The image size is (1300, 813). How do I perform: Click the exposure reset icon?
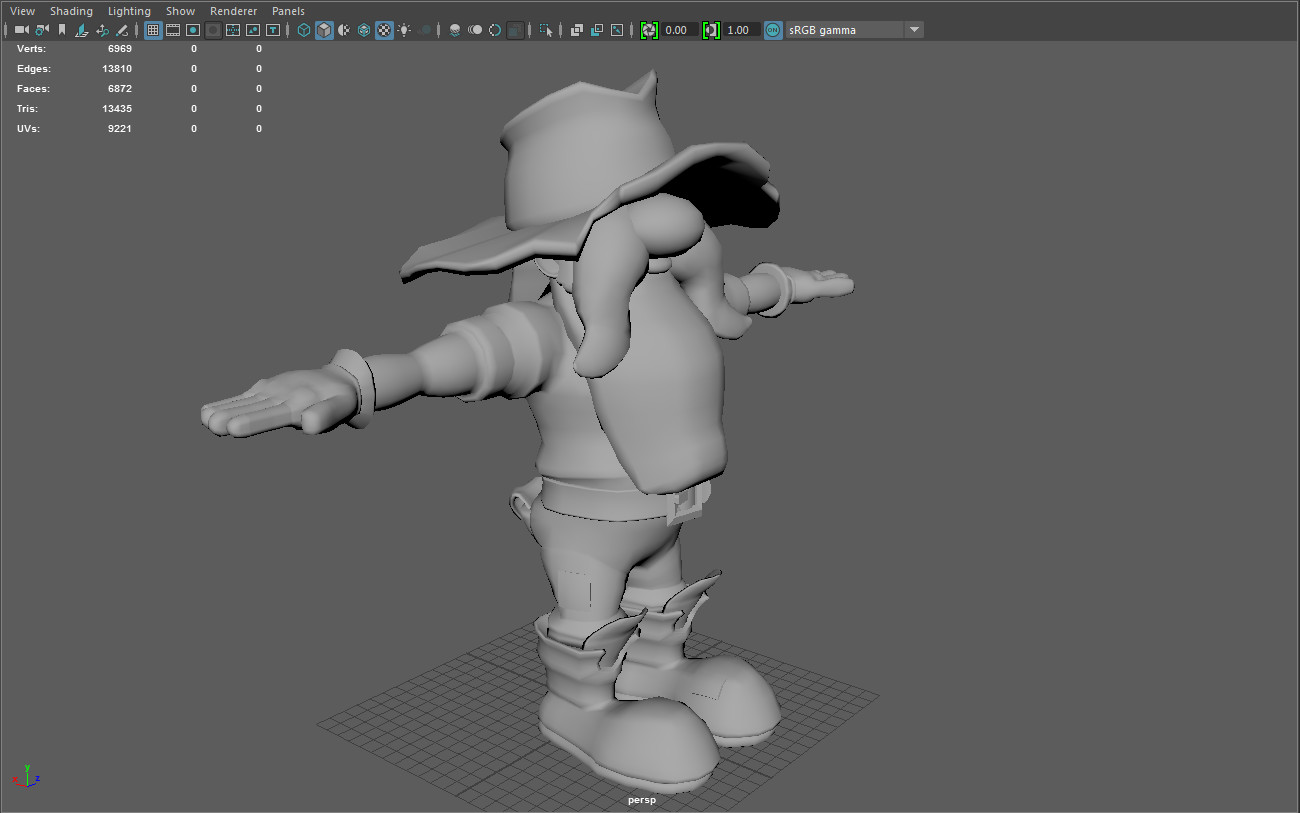[649, 30]
